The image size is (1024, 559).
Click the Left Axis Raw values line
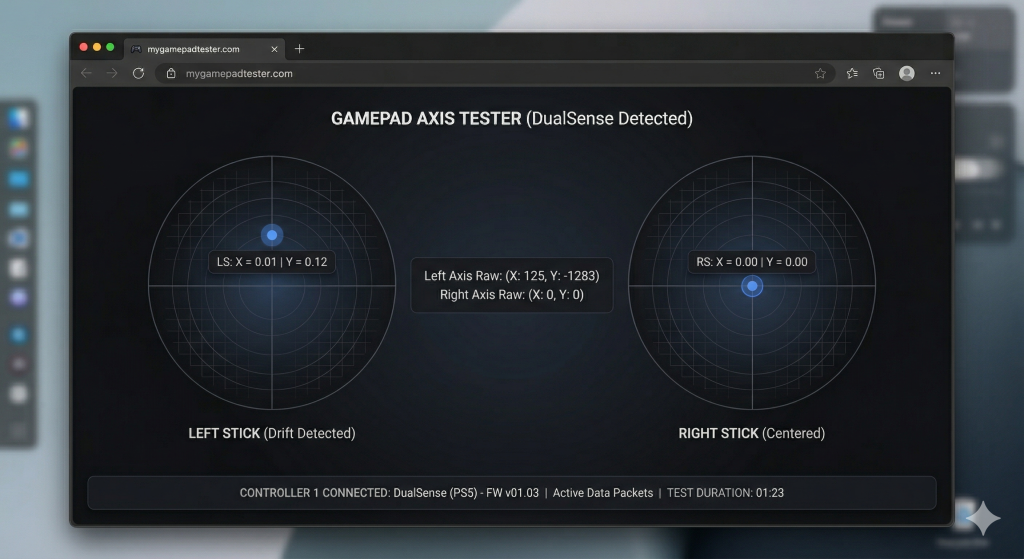pos(511,276)
